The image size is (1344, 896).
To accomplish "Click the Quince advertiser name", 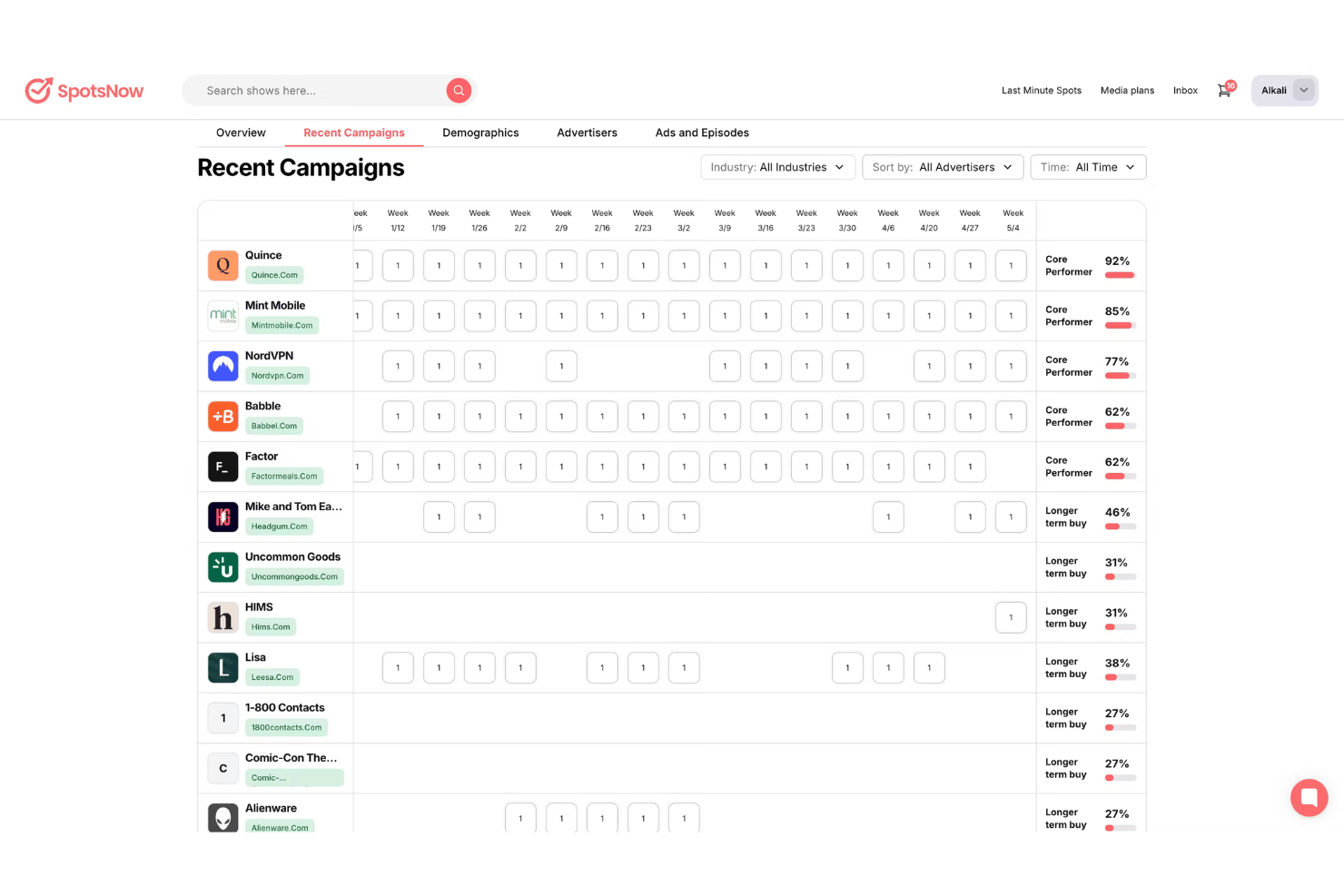I will coord(263,255).
